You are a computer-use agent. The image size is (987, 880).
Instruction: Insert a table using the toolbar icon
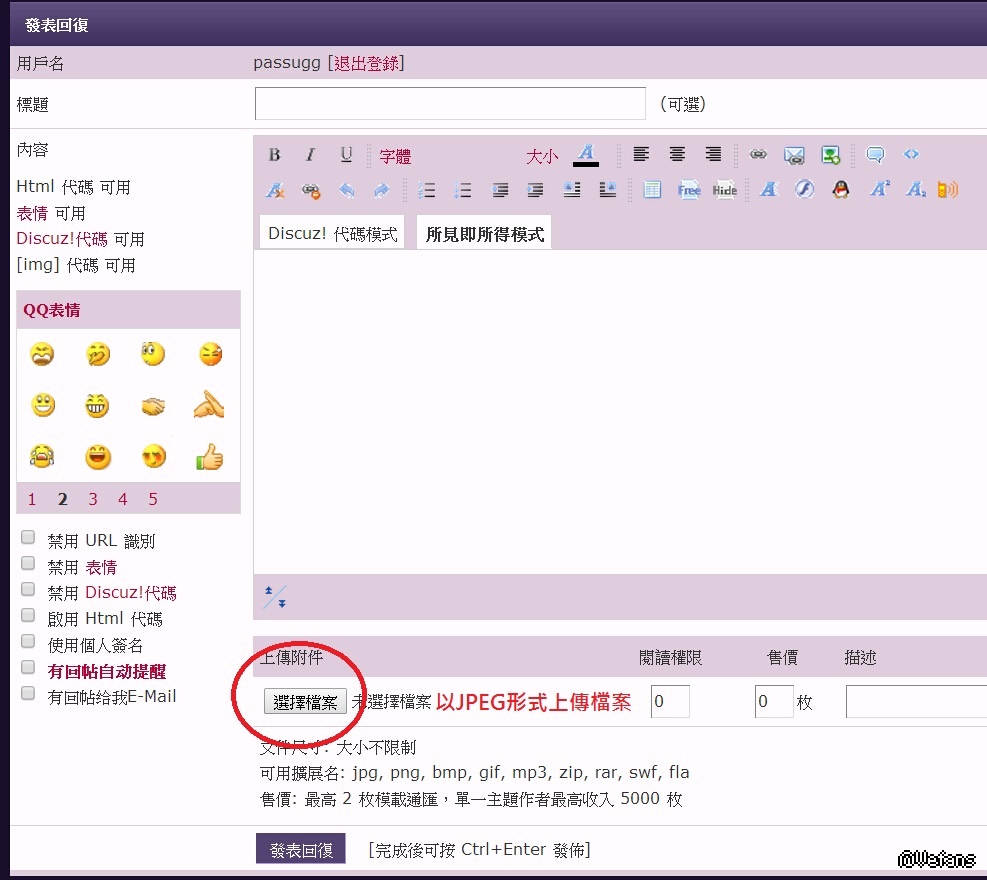[x=652, y=190]
